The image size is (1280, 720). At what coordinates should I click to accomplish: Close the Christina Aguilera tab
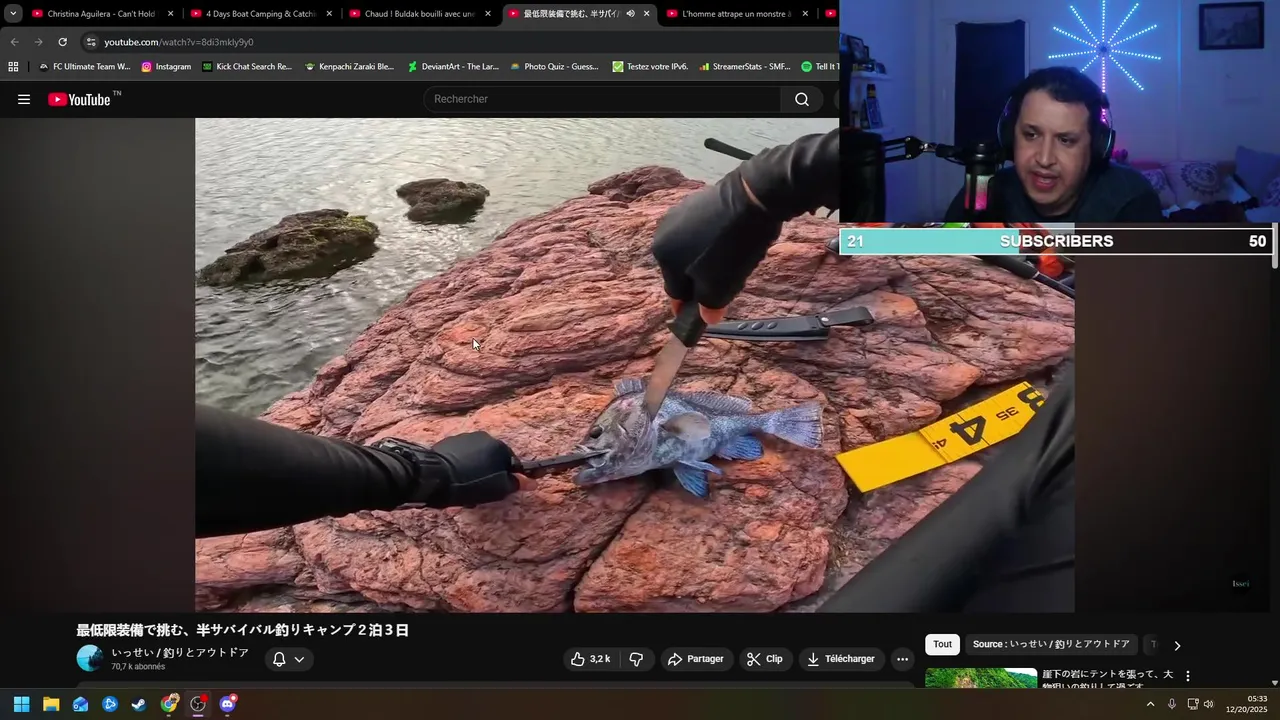tap(170, 14)
